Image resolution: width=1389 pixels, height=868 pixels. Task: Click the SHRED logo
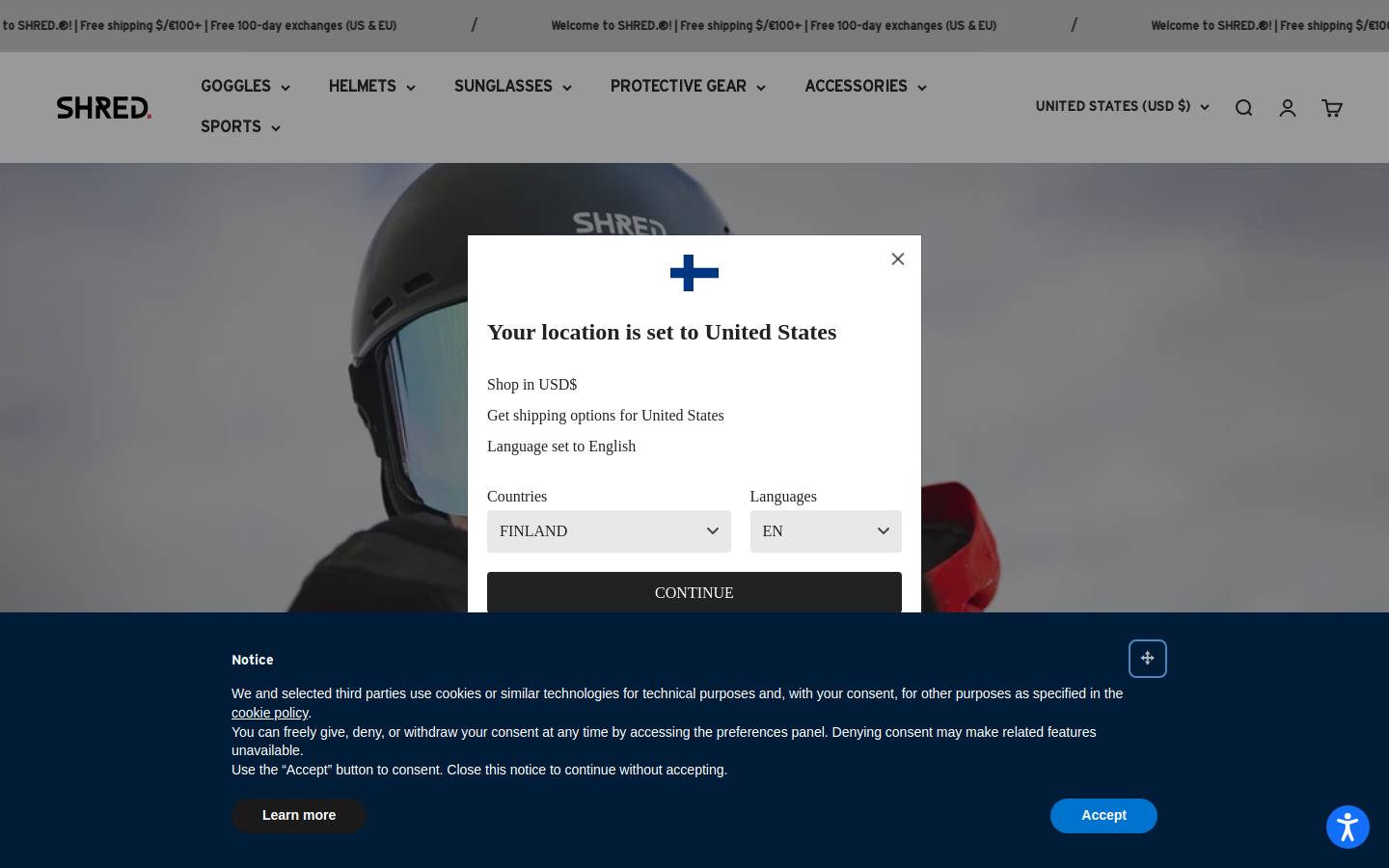pos(104,107)
